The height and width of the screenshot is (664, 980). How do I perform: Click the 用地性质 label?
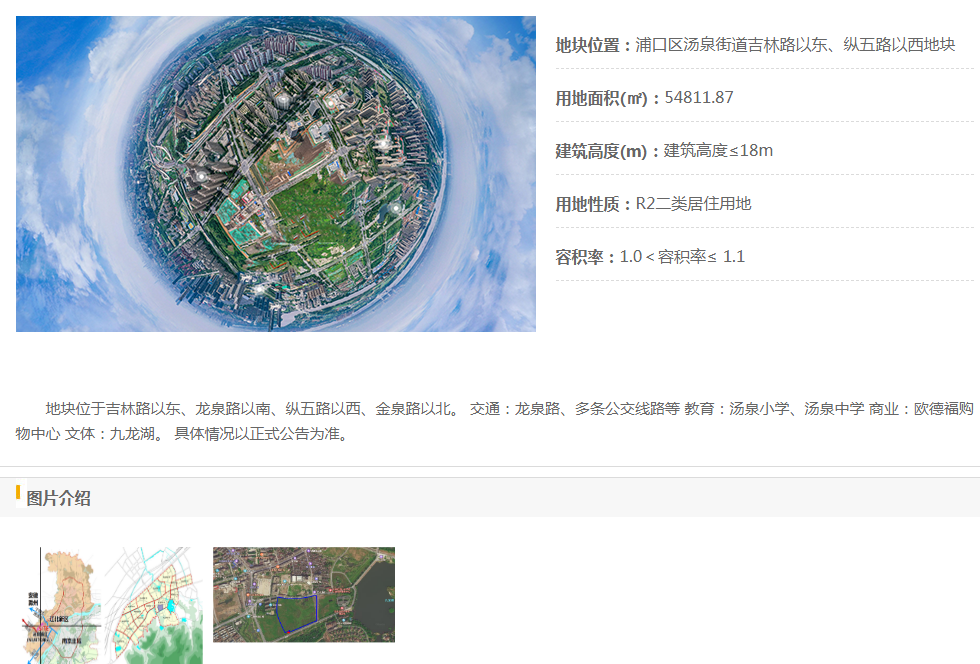point(592,204)
